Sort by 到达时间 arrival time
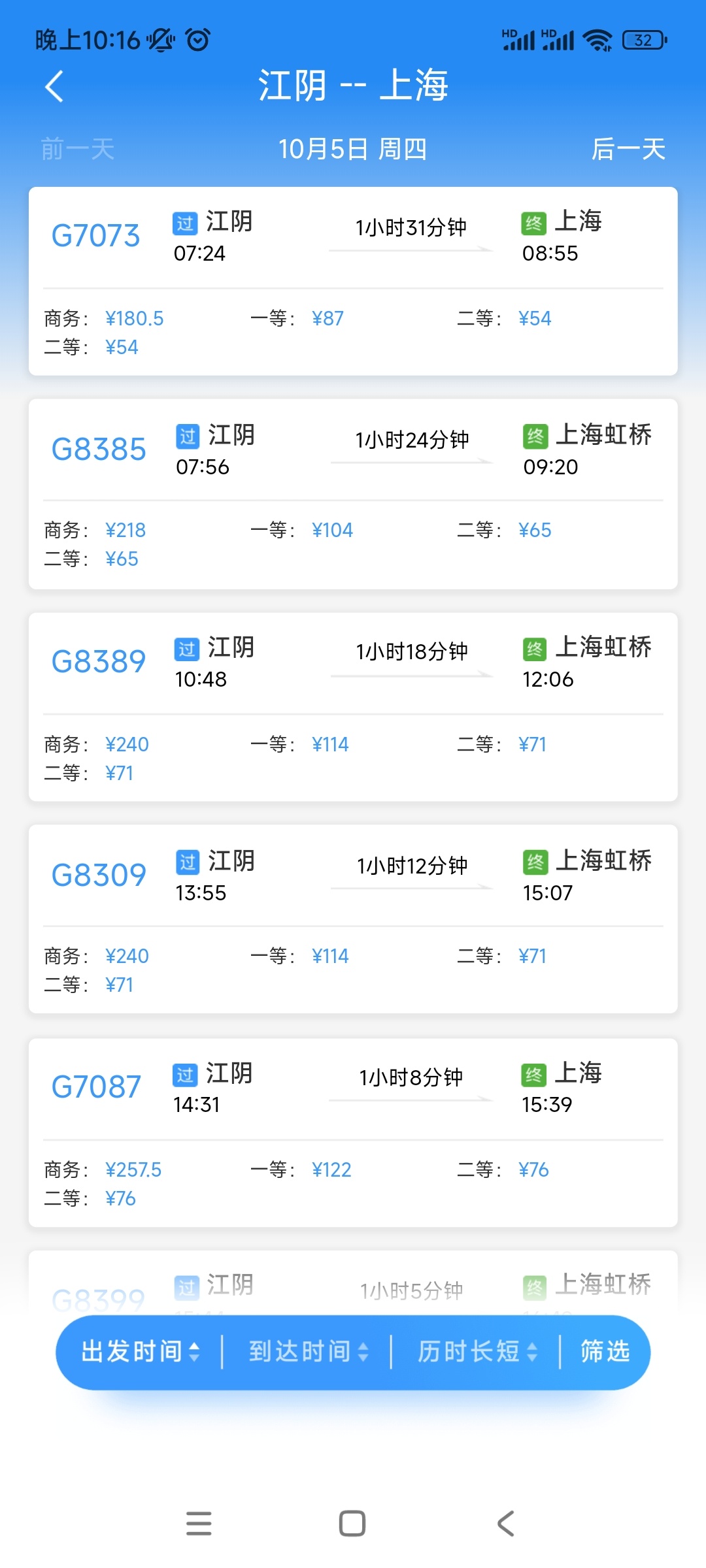The height and width of the screenshot is (1568, 706). 308,1351
